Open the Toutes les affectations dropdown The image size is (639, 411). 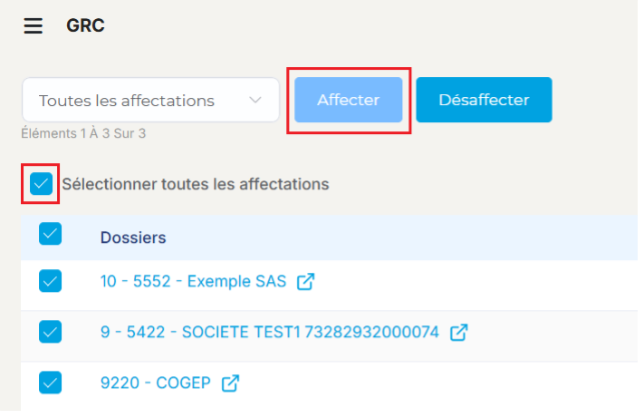[x=151, y=100]
